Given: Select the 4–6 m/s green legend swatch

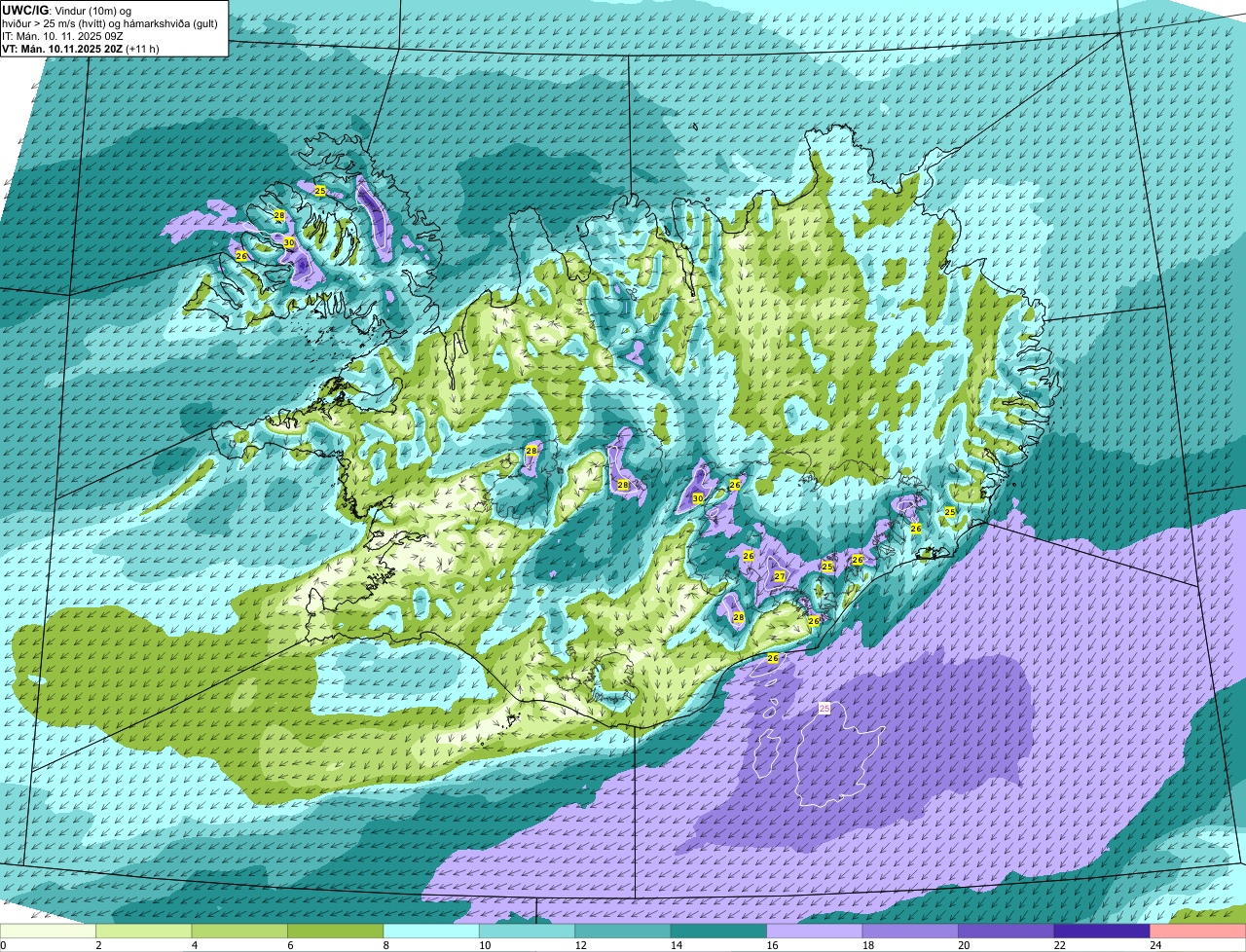Looking at the screenshot, I should click(x=240, y=931).
